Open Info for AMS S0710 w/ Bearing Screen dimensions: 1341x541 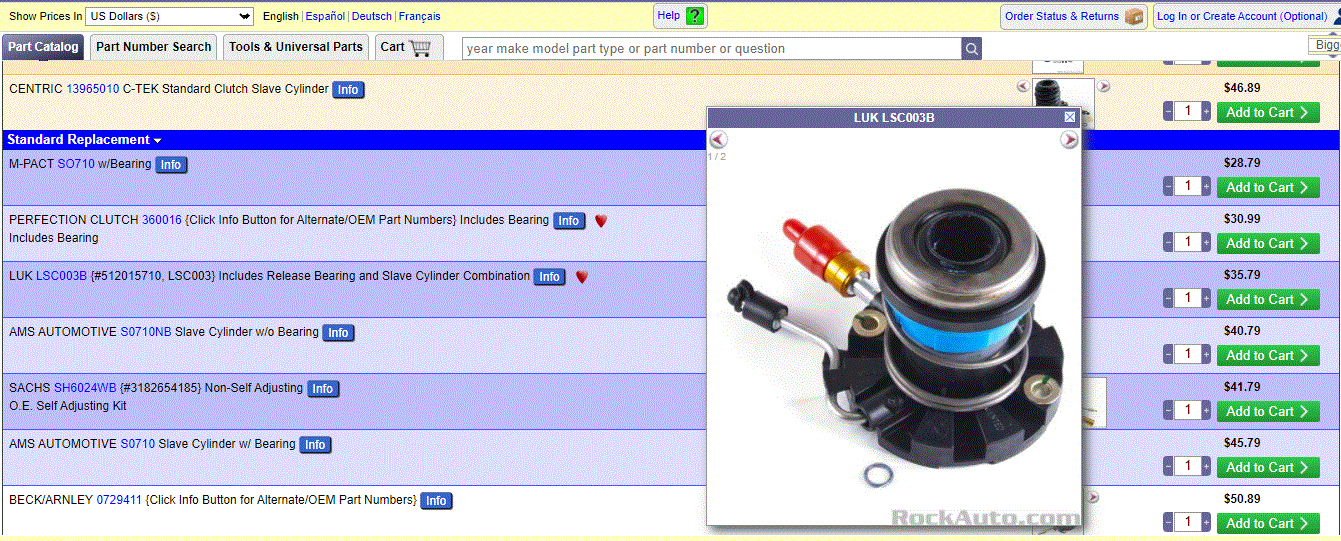click(x=315, y=445)
